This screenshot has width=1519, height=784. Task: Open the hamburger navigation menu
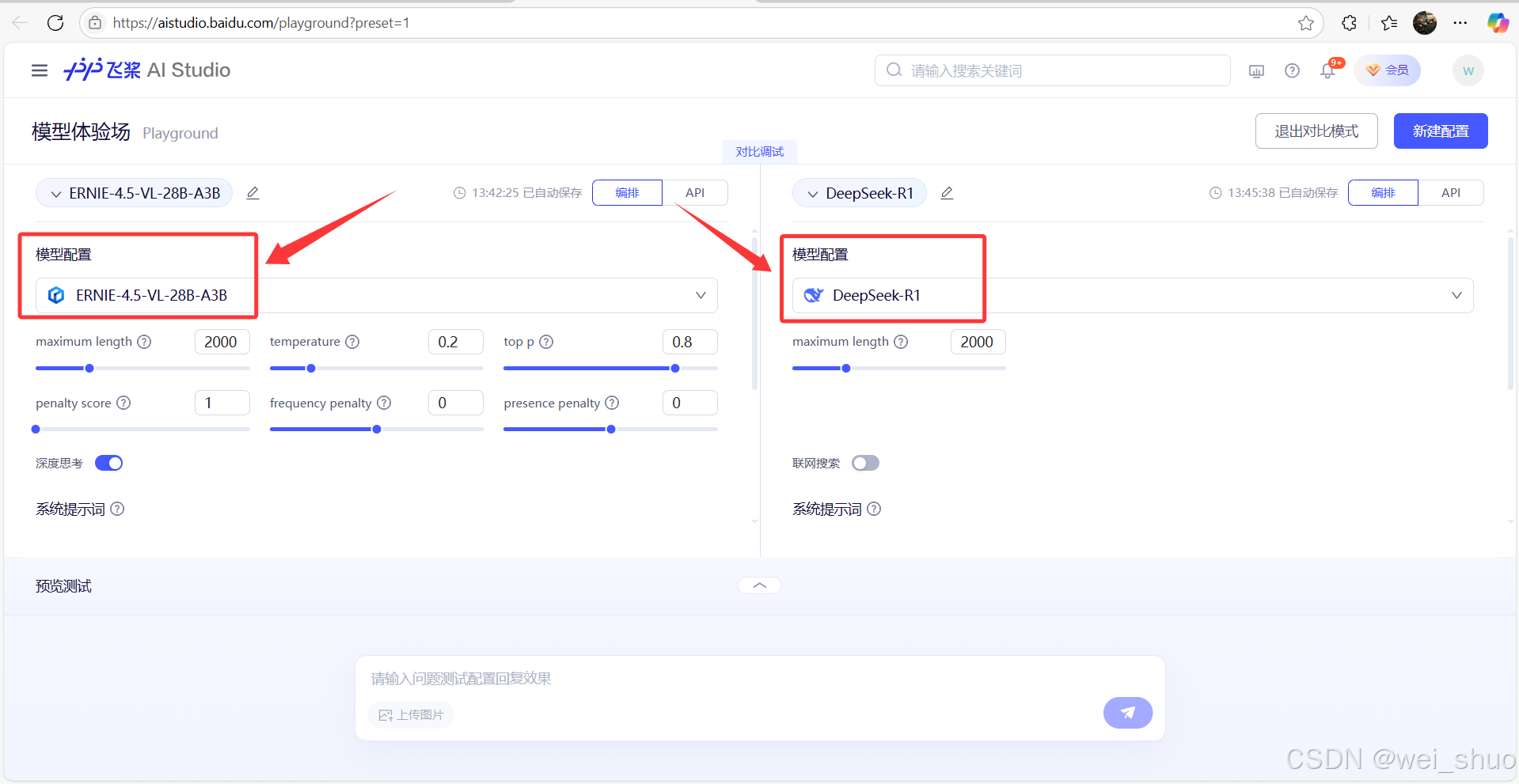(40, 70)
